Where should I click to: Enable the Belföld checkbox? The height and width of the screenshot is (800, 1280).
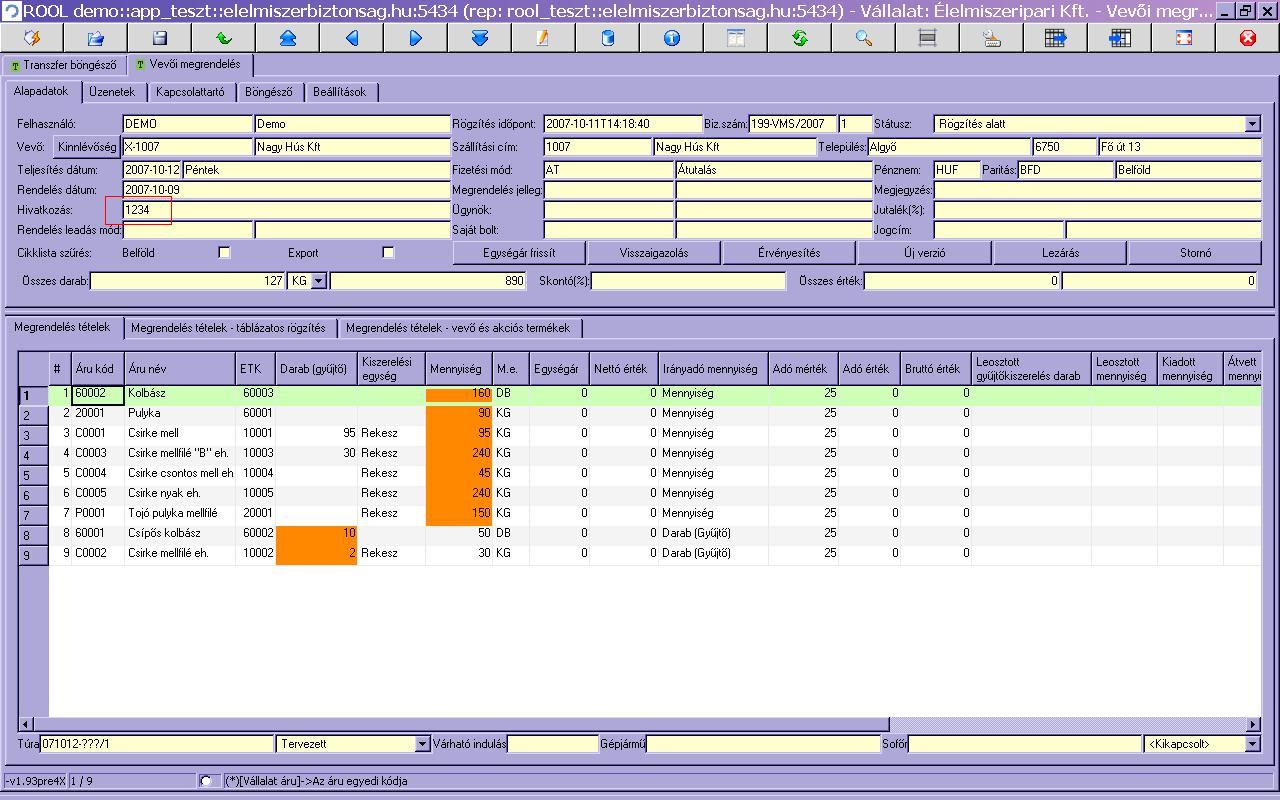pos(224,253)
